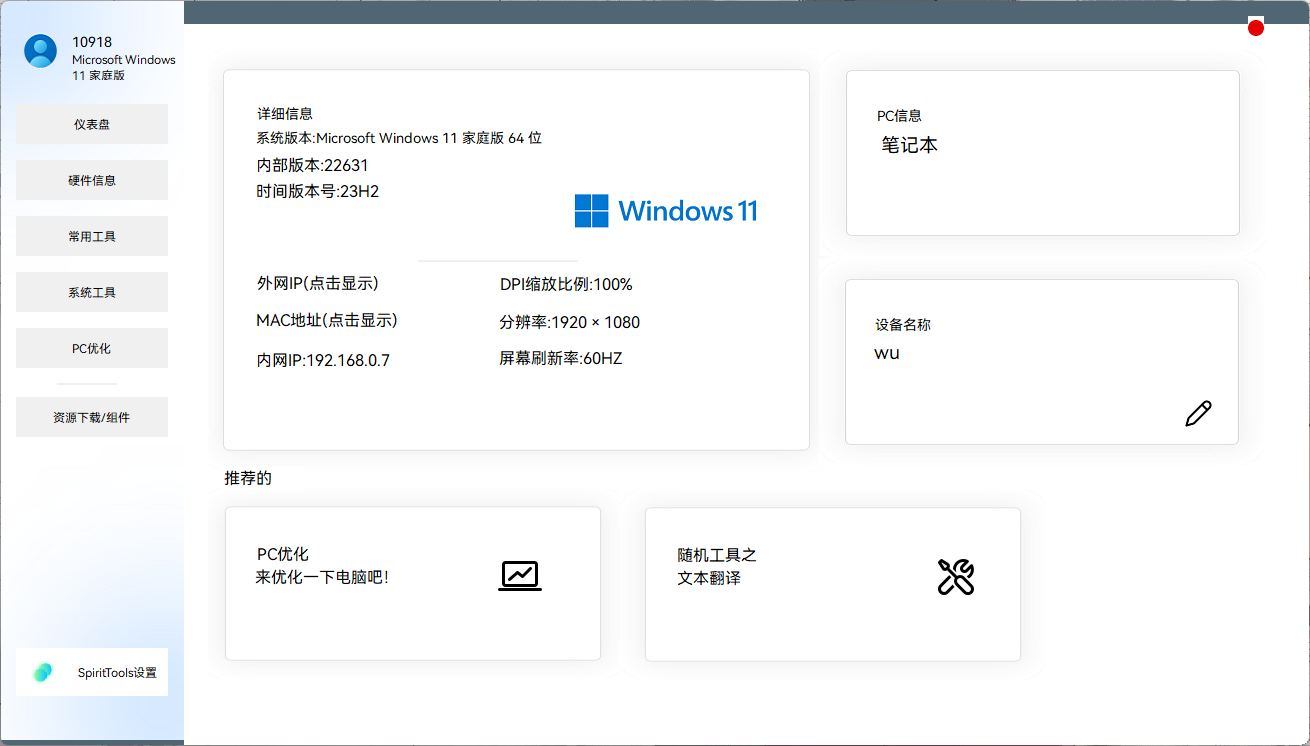
Task: Click the 系统版本 Windows 11 家庭版 line
Action: pos(399,138)
